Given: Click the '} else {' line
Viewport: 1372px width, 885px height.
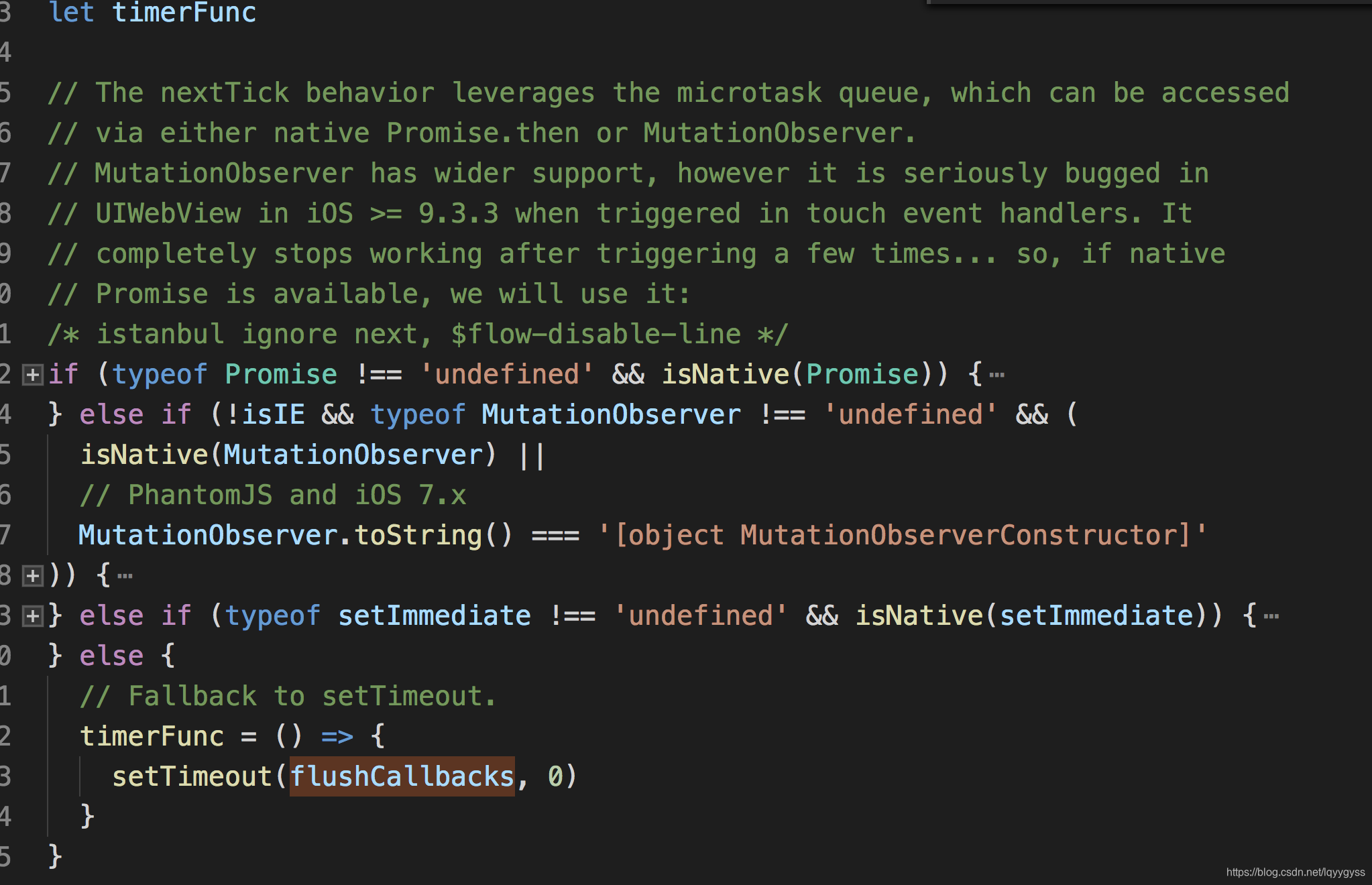Looking at the screenshot, I should click(112, 656).
